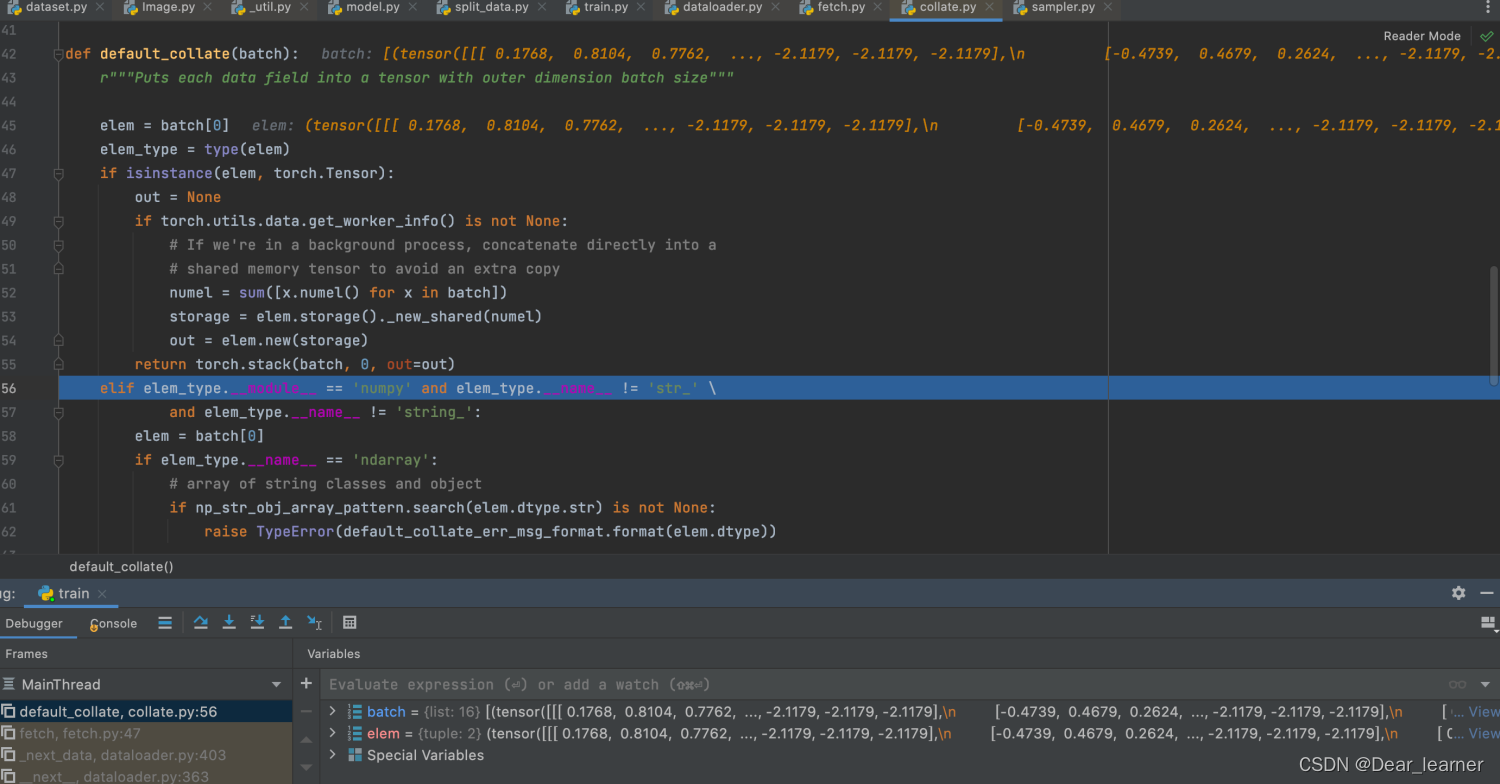Image resolution: width=1500 pixels, height=784 pixels.
Task: Click the editor vertical scrollbar thumb
Action: coord(1495,325)
